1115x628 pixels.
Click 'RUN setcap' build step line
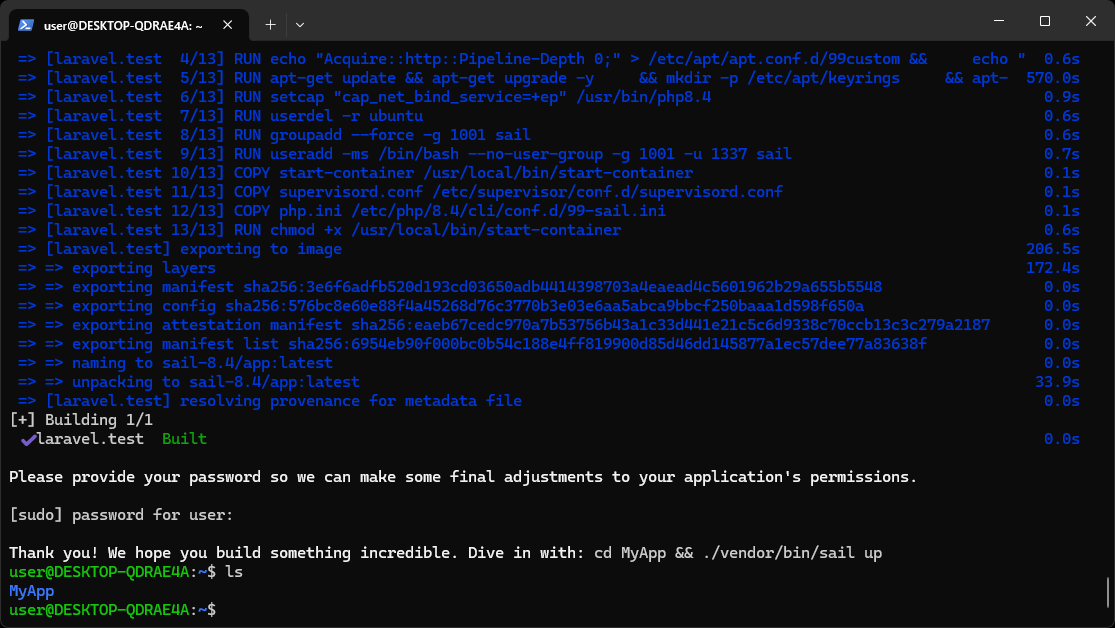coord(364,97)
